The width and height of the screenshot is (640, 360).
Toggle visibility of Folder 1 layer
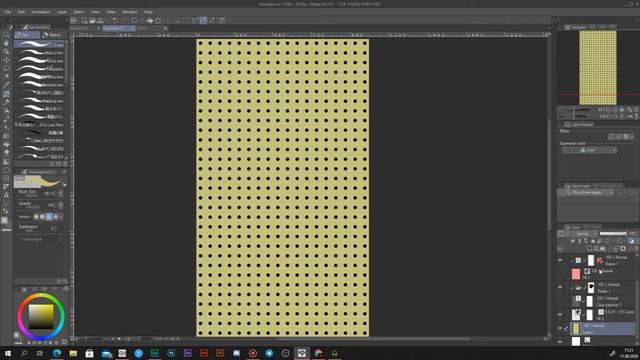[x=560, y=288]
